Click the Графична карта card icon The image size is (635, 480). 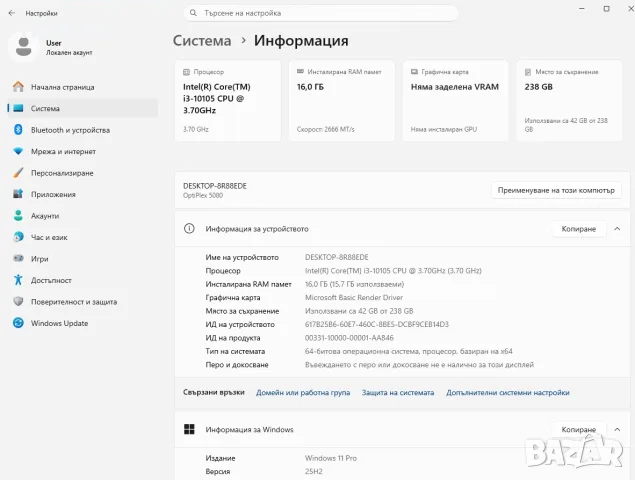coord(414,72)
